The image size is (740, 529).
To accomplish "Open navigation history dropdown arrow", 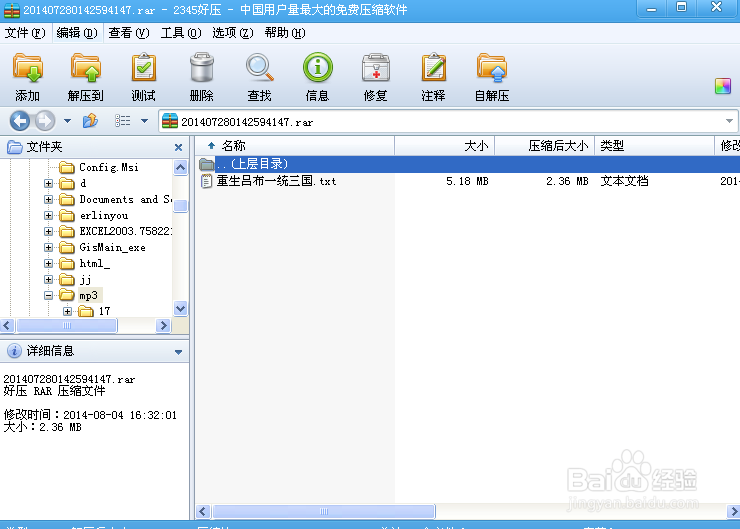I will coord(67,121).
